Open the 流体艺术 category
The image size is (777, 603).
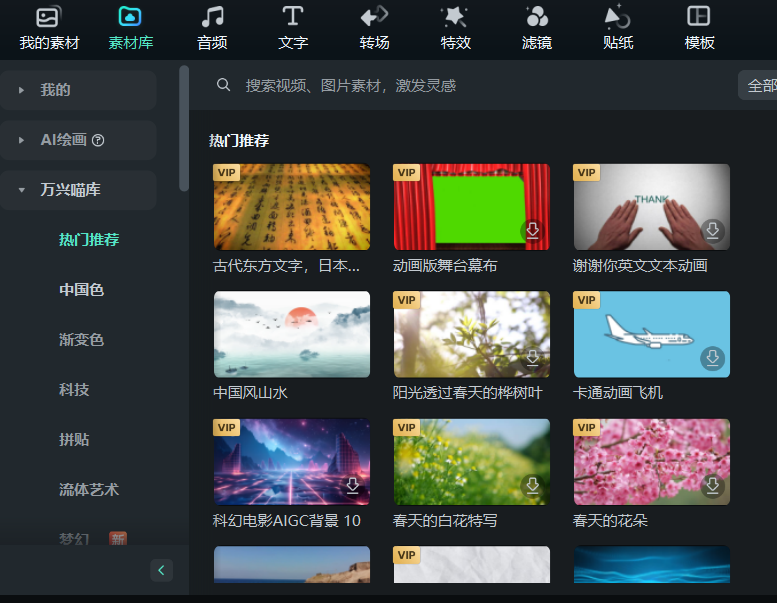[x=89, y=490]
